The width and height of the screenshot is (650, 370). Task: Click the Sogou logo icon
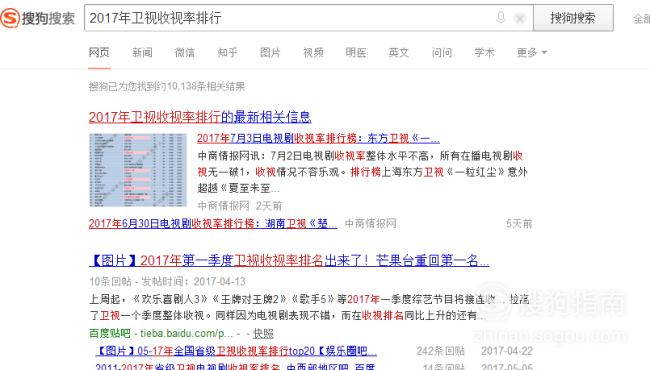click(x=10, y=18)
